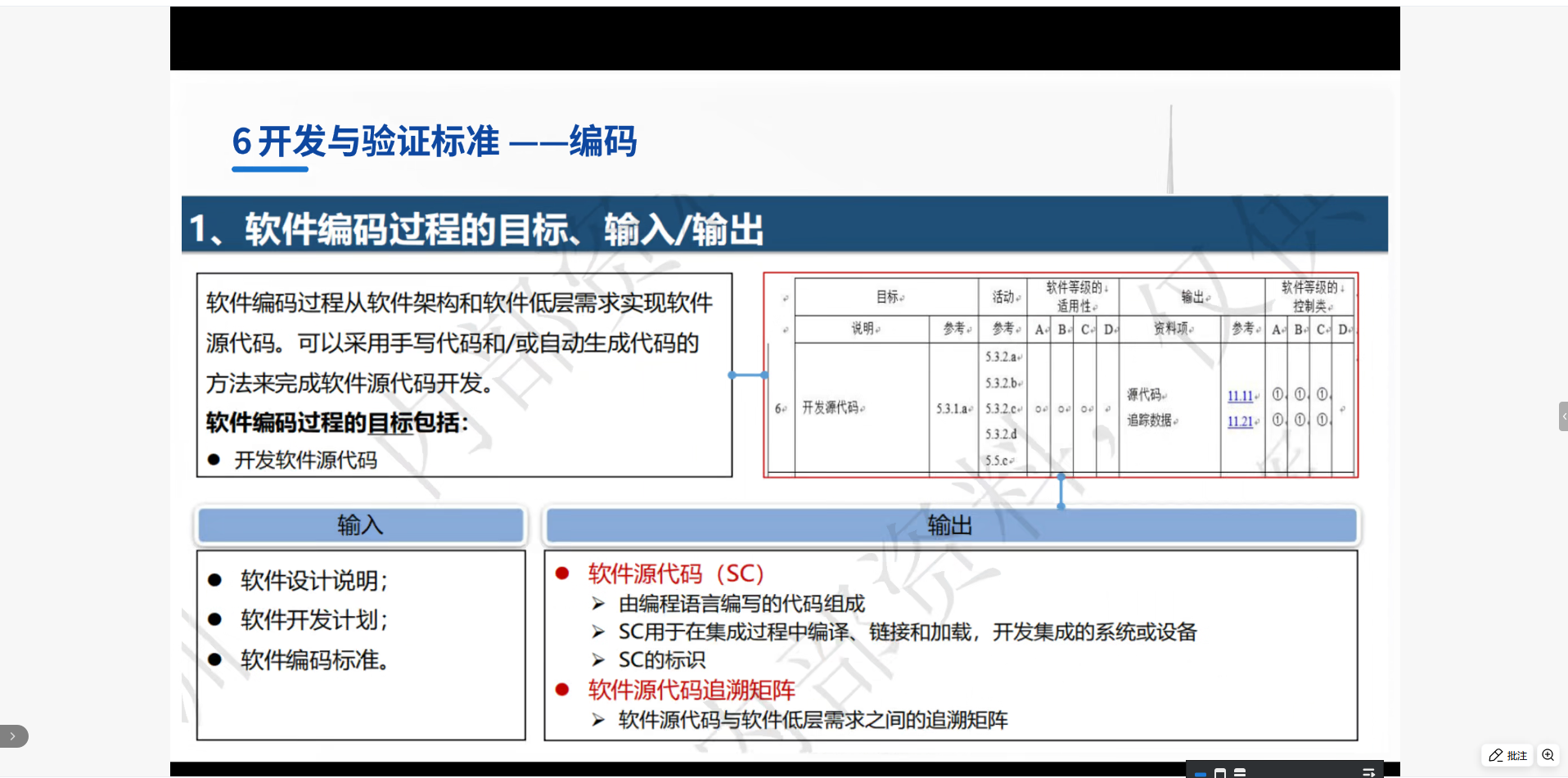Click the magnifier zoom-in icon

tap(1548, 755)
